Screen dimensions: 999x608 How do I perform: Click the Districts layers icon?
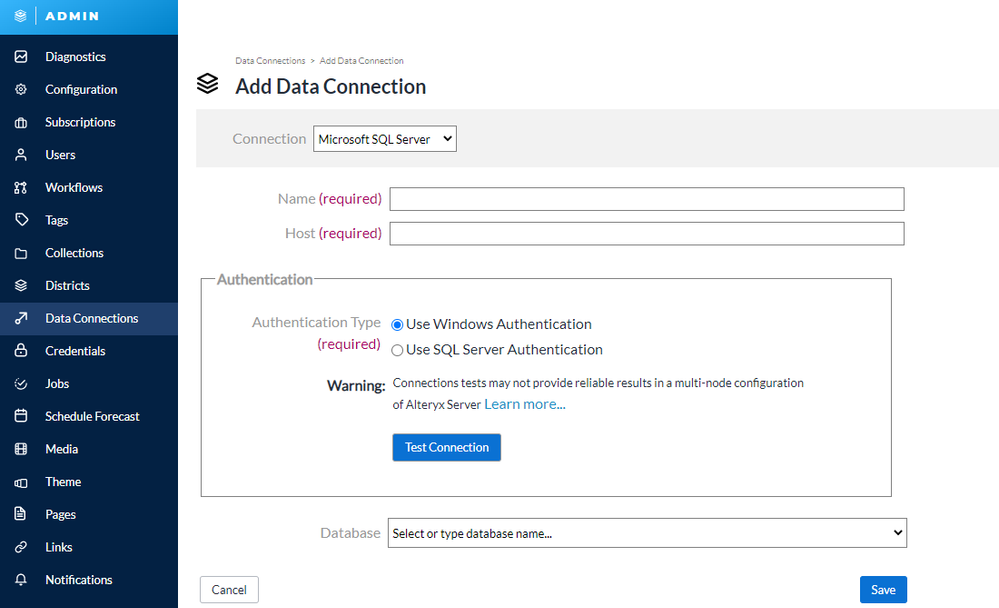[21, 286]
